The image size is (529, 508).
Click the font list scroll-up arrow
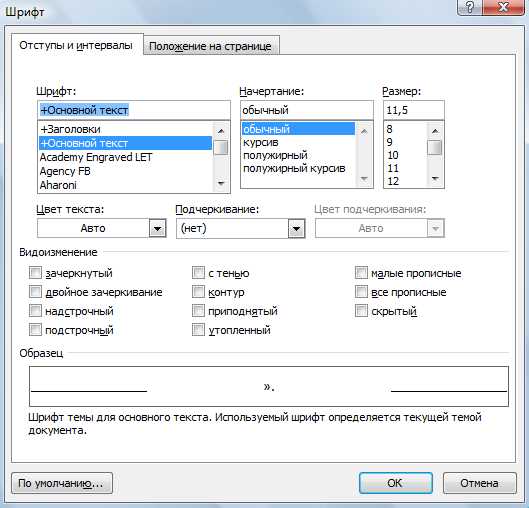tap(221, 131)
